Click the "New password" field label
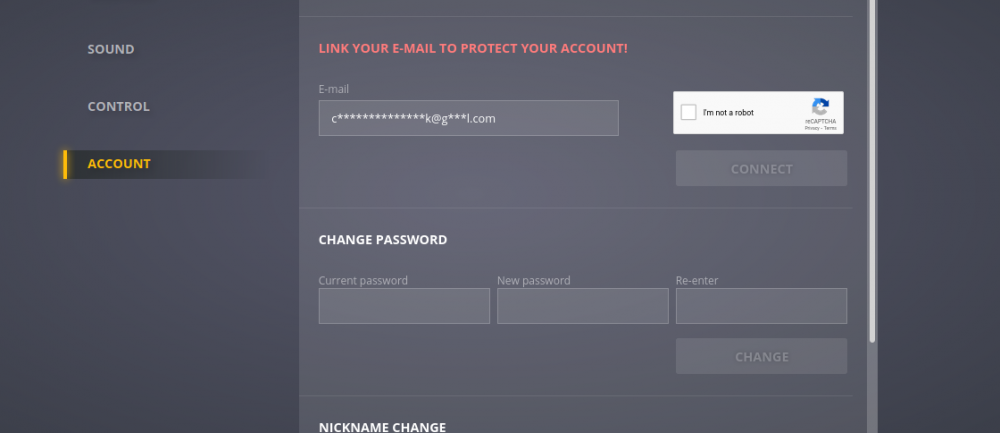Image resolution: width=1000 pixels, height=433 pixels. (x=534, y=280)
